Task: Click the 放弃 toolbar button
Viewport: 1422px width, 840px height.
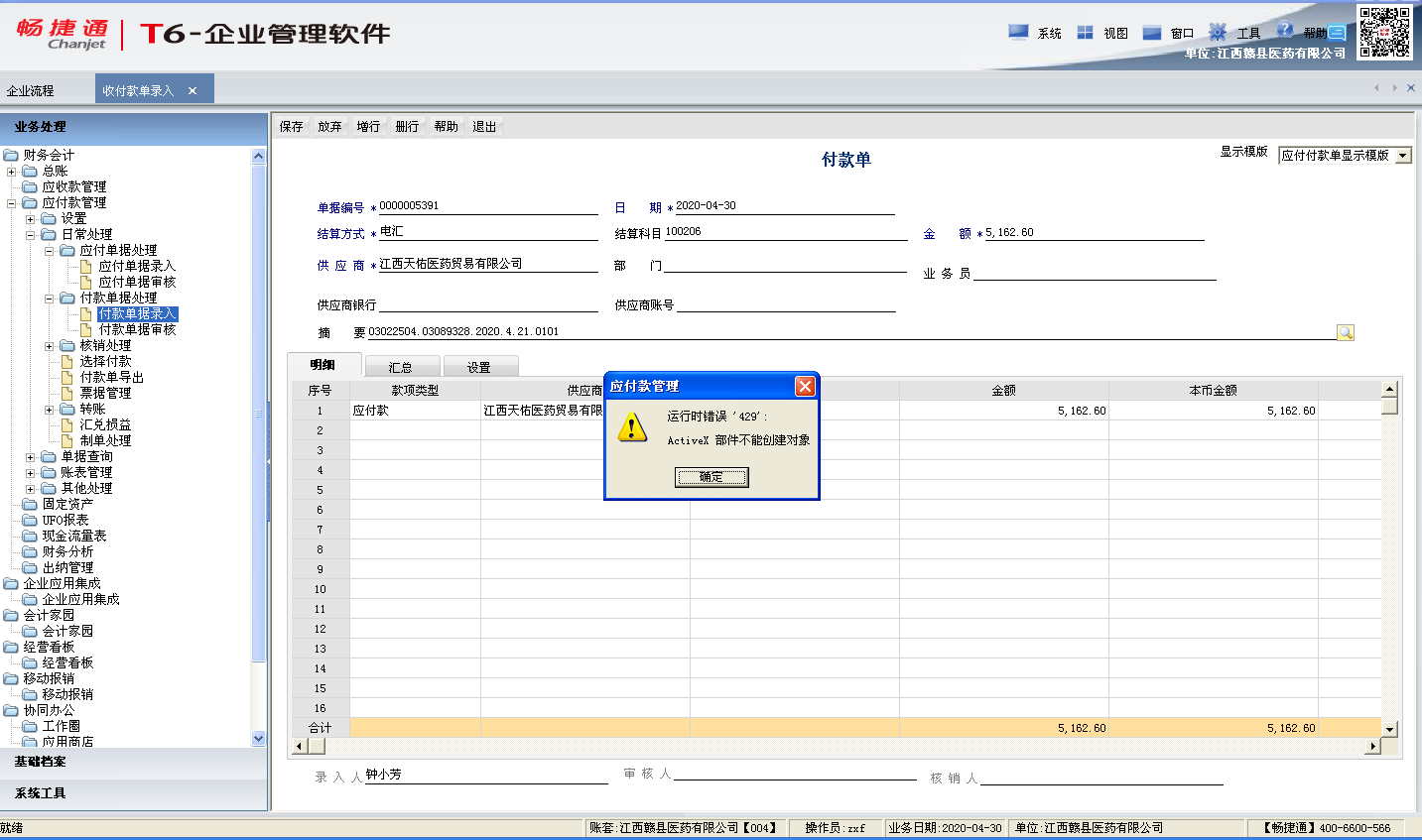Action: tap(330, 126)
